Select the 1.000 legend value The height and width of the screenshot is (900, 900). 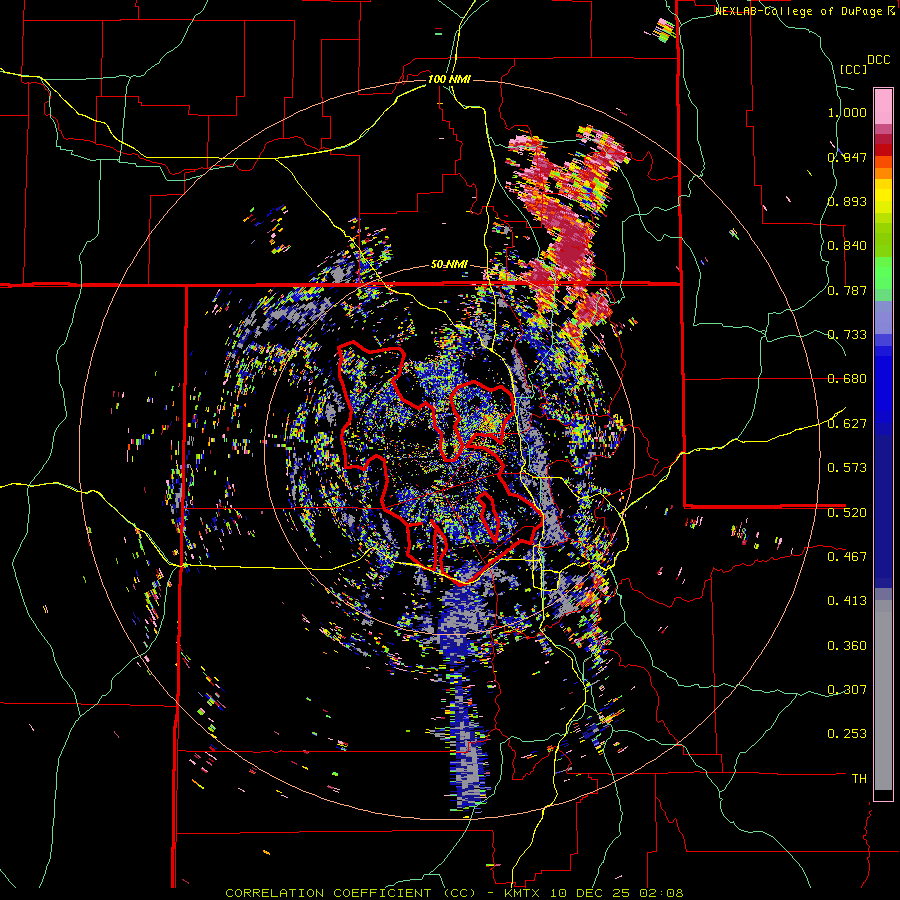847,112
